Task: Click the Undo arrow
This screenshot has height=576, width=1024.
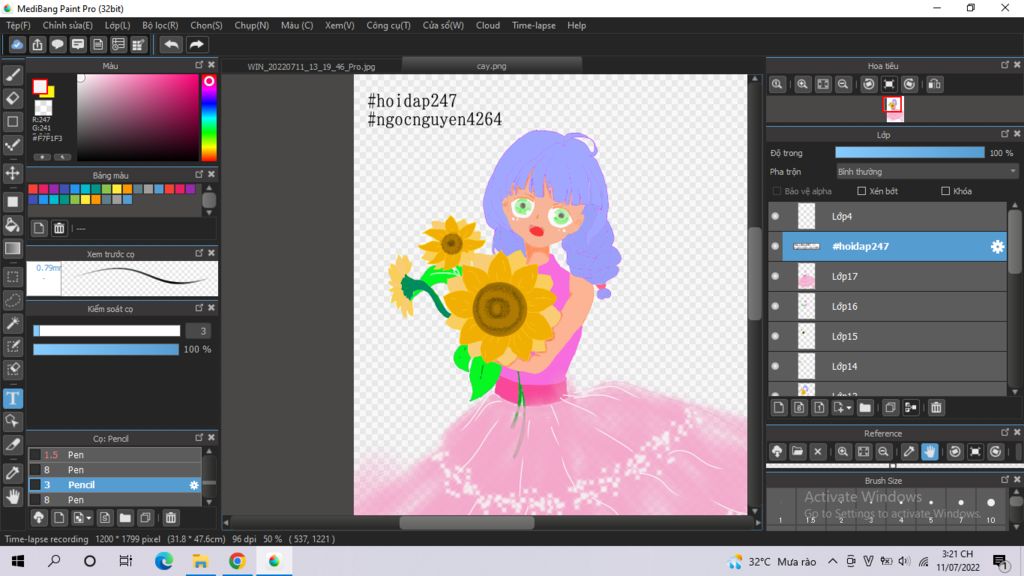Action: coord(171,44)
